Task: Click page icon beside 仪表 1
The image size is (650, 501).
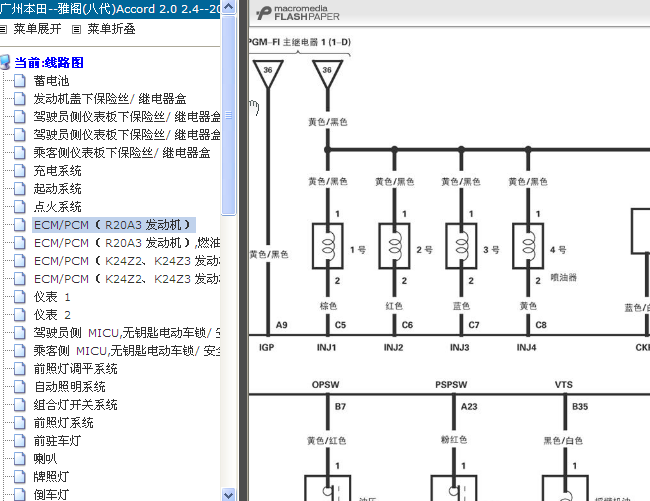Action: click(19, 297)
